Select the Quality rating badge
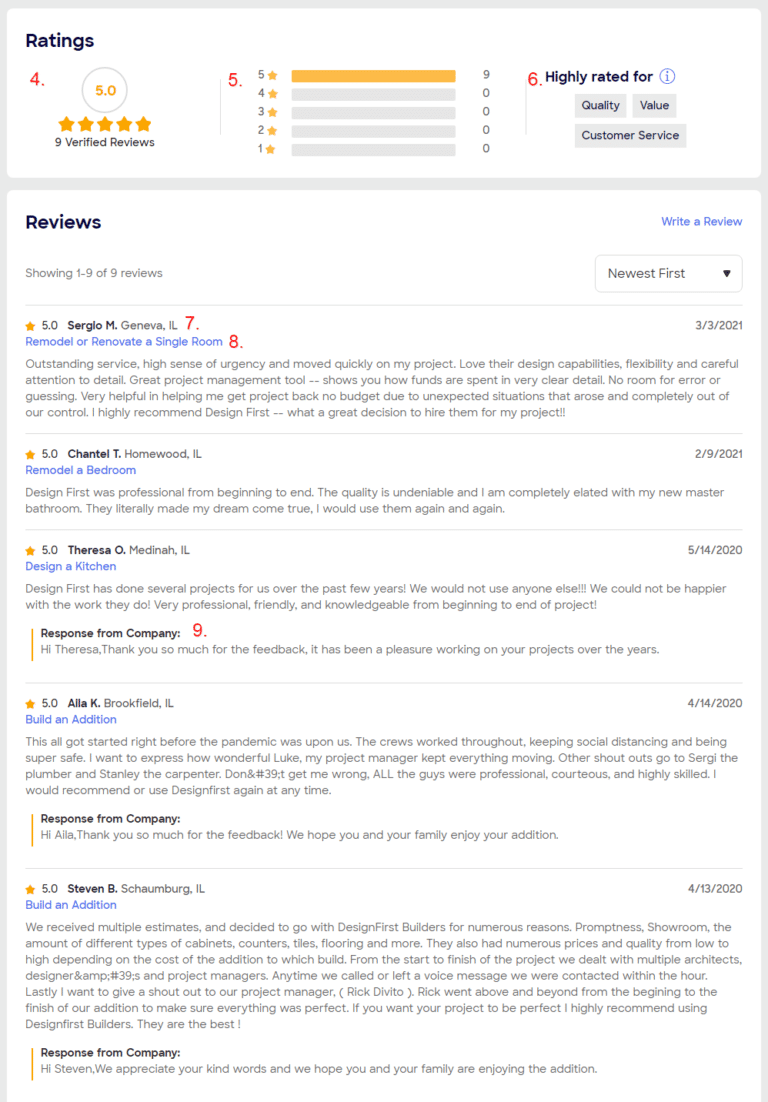This screenshot has width=768, height=1102. tap(600, 105)
